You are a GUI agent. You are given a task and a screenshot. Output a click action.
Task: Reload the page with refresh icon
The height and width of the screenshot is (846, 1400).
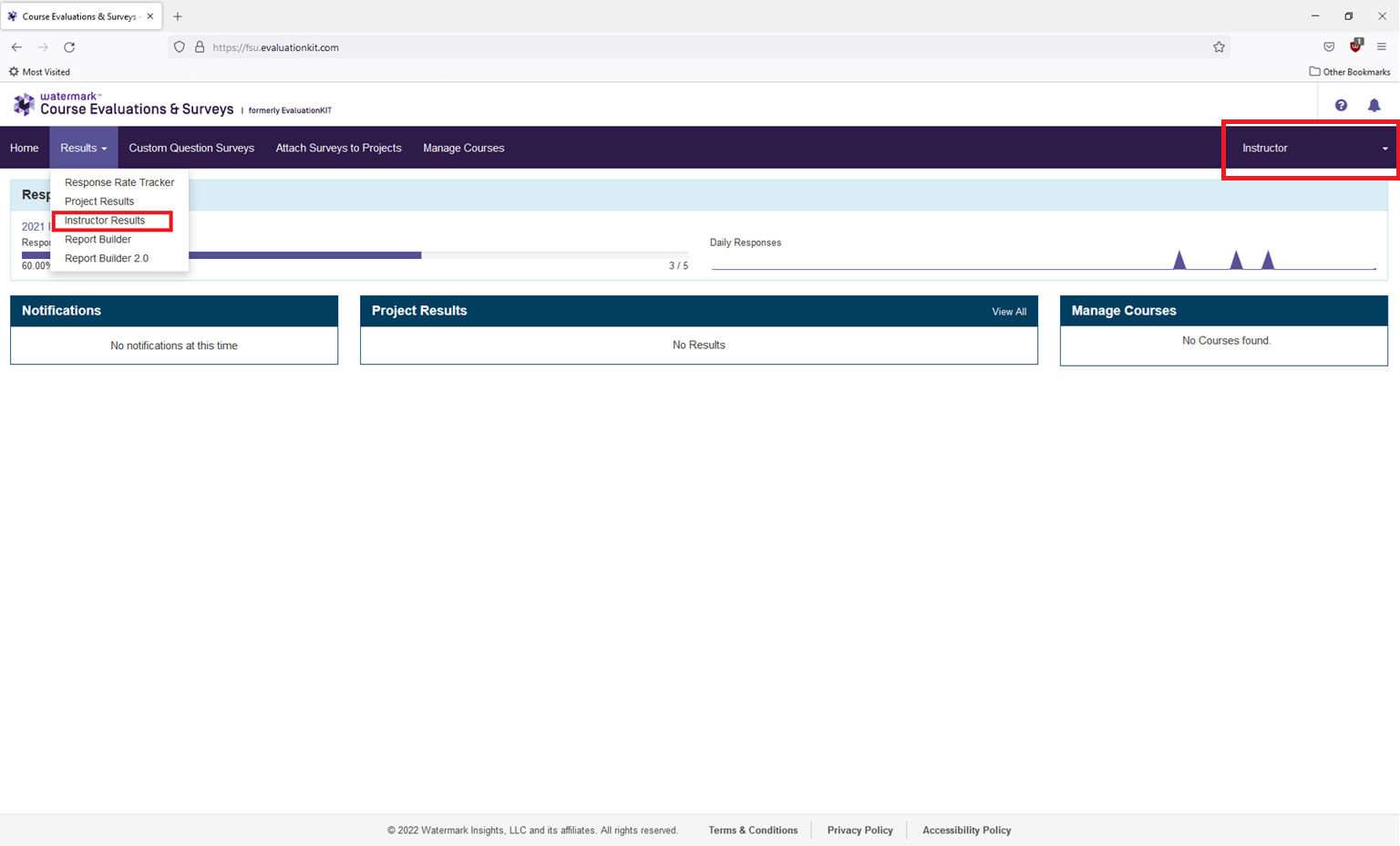69,47
